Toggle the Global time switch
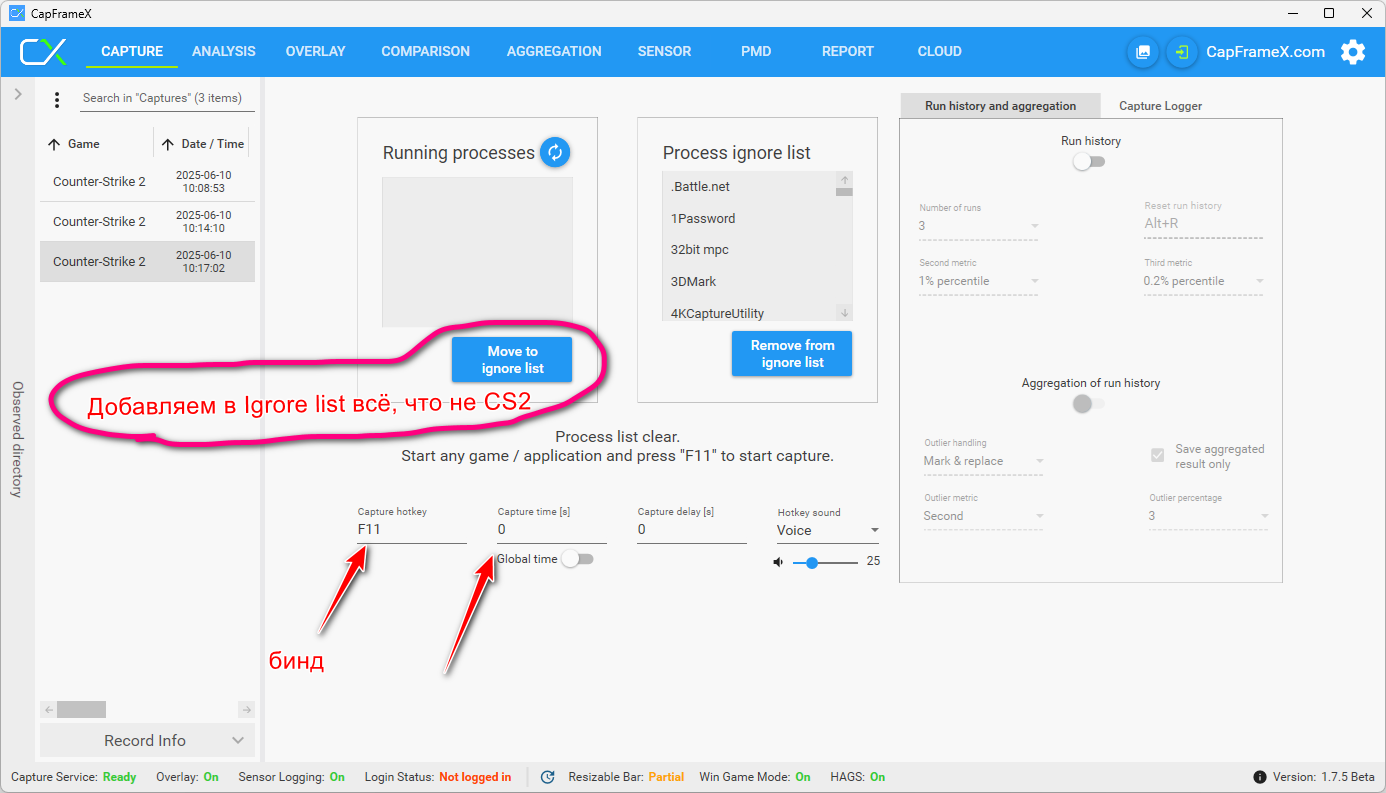 577,559
